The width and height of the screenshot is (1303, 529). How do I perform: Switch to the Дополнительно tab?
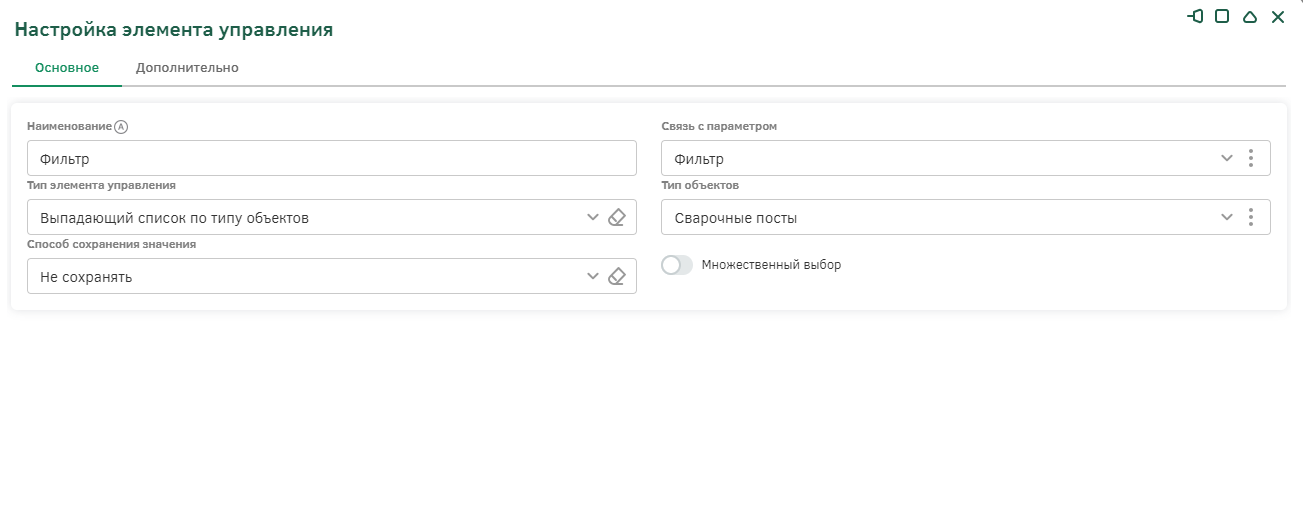point(187,68)
